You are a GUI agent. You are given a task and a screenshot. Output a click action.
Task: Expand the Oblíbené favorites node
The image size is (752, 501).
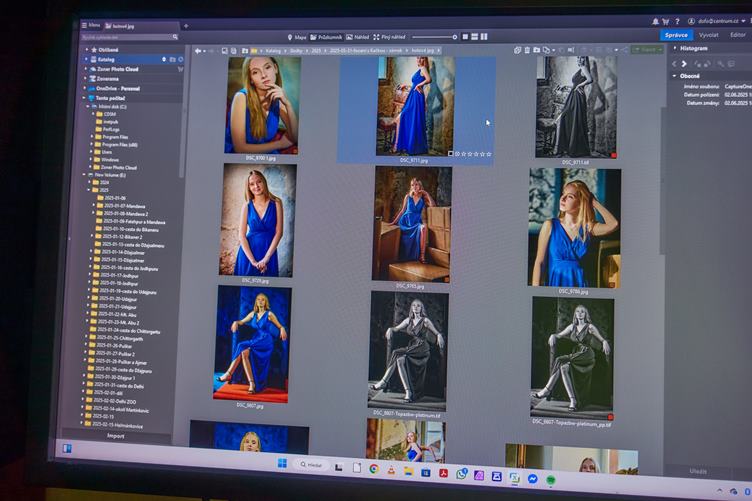coord(87,49)
